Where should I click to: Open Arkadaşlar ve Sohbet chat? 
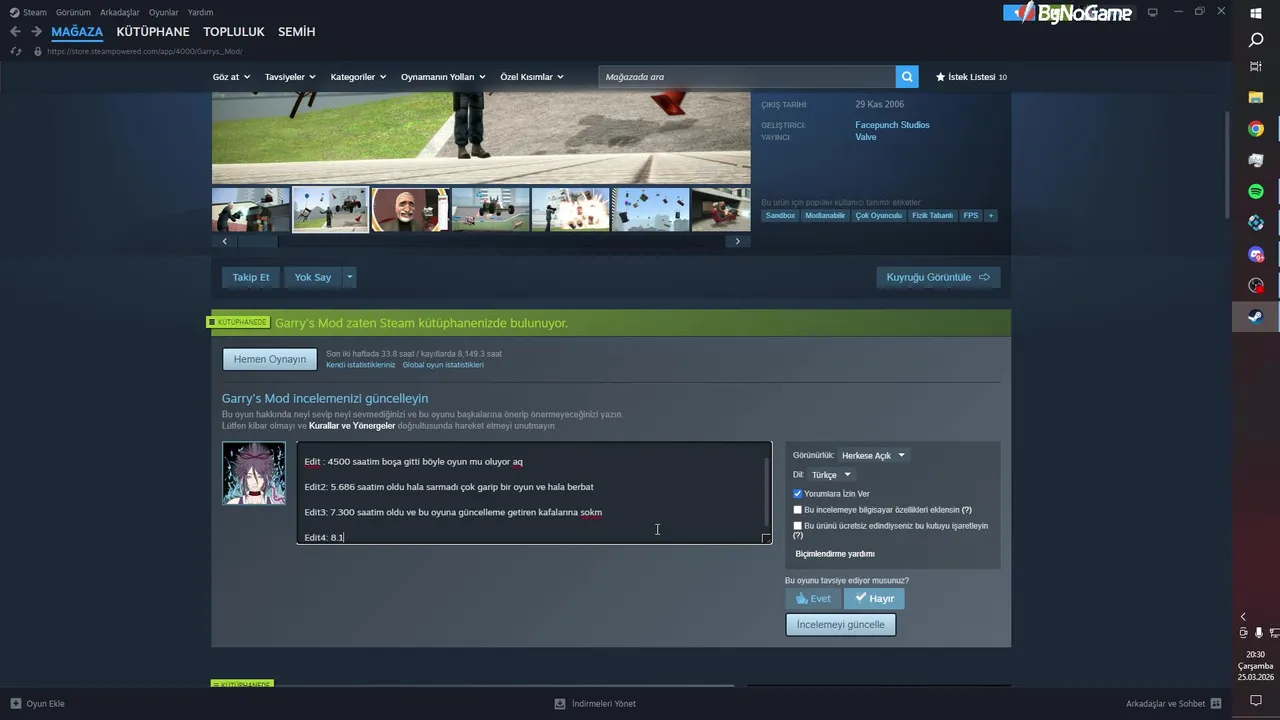[1174, 703]
